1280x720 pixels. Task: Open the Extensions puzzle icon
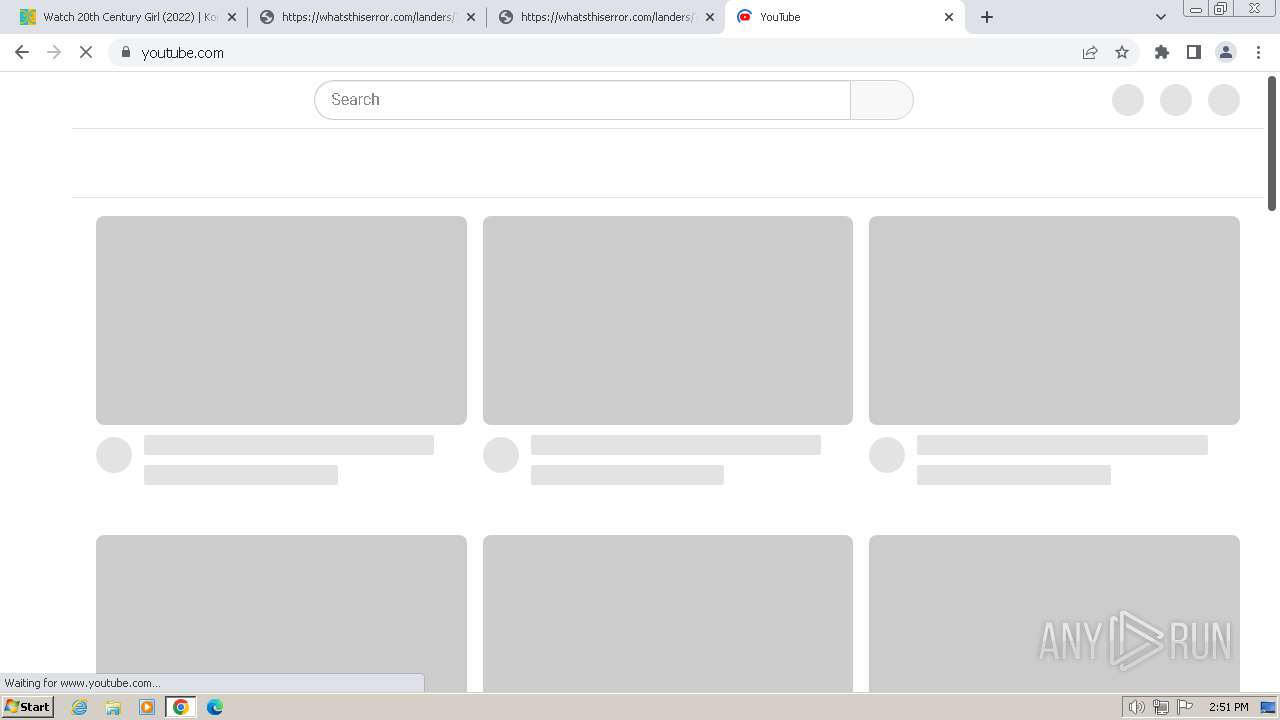pos(1162,52)
